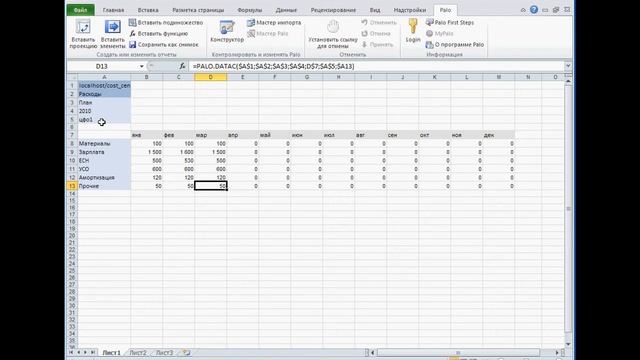
Task: Select the Амортизация row label
Action: click(104, 178)
